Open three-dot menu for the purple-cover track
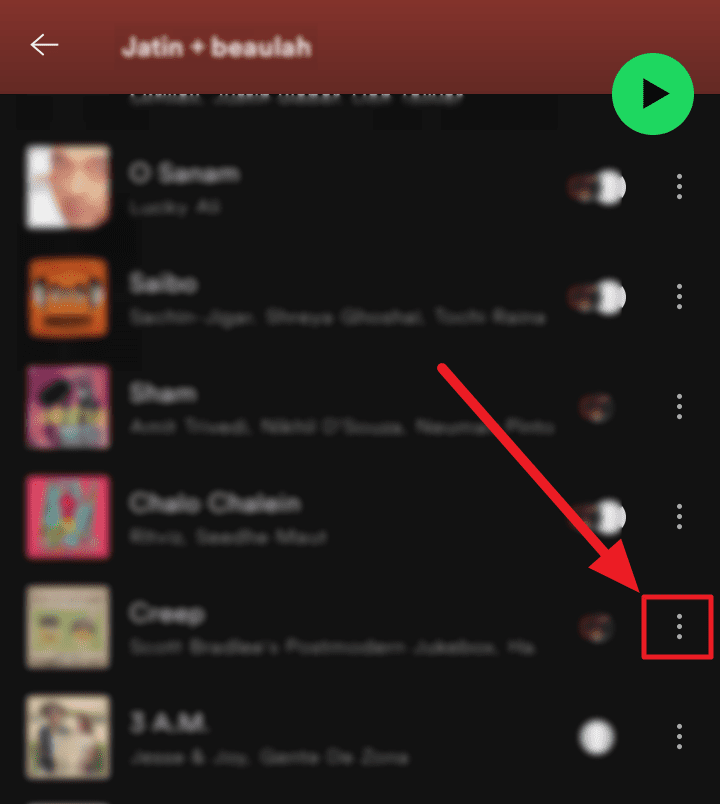Screen dimensions: 720x804 pyautogui.click(x=679, y=407)
